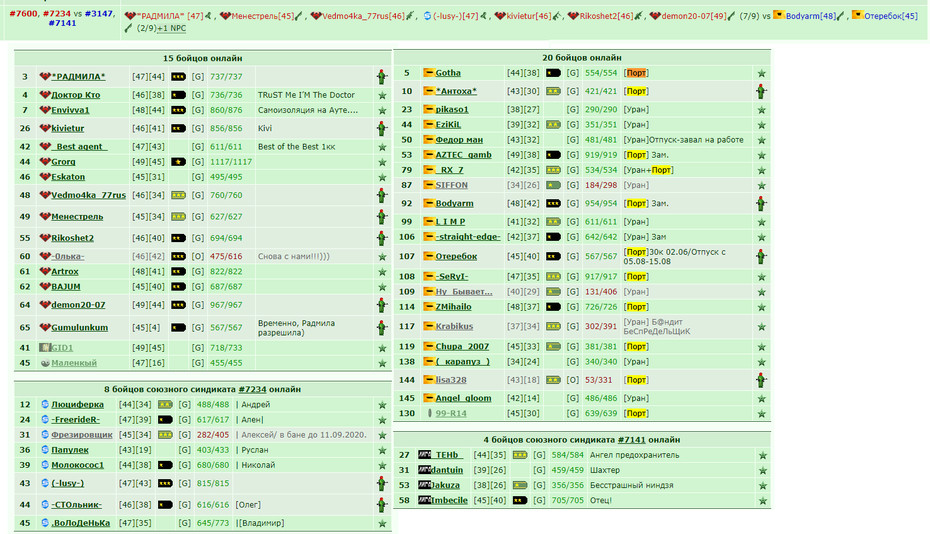
Task: Open .ВоЛоДеНьКа player profile
Action: tap(80, 523)
